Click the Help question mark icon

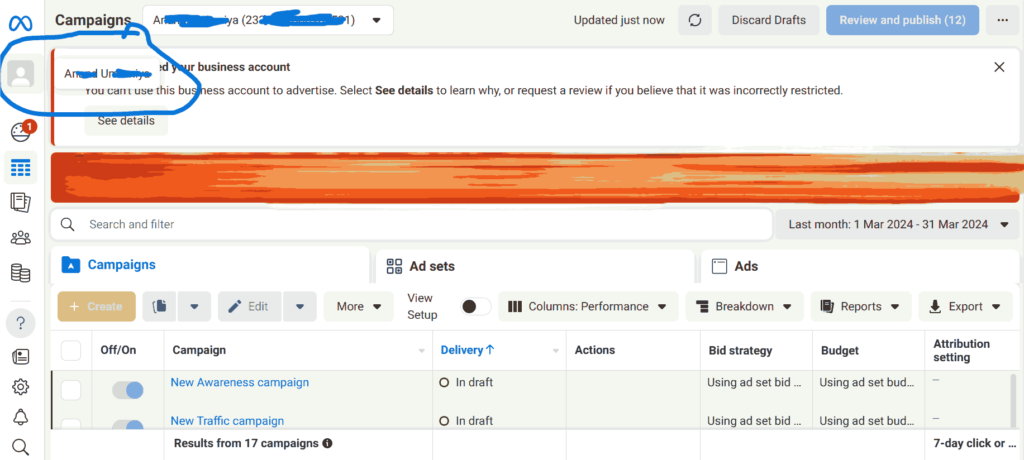point(20,323)
